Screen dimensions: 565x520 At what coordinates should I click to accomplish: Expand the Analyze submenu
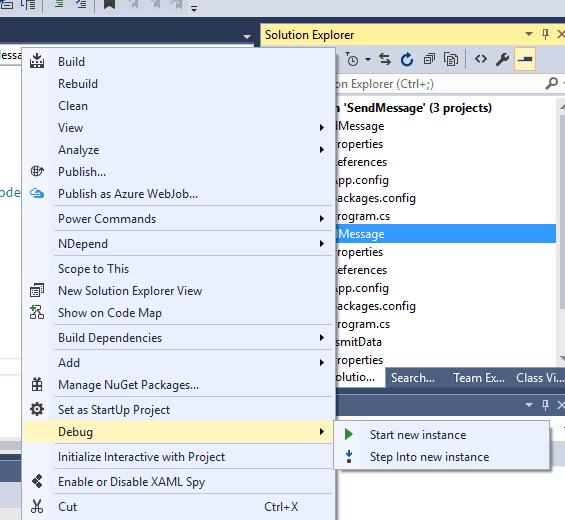(x=178, y=150)
